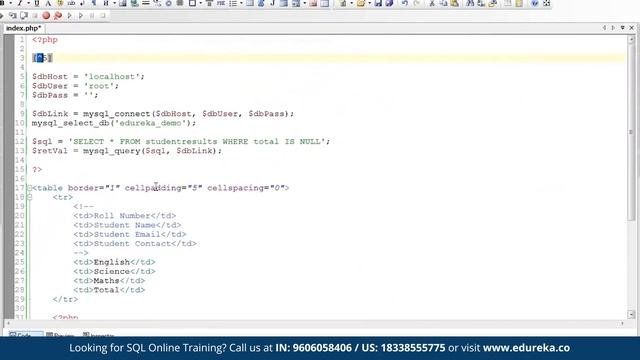640x360 pixels.
Task: Open dropdown arrow next to Italic icon
Action: click(x=28, y=3)
